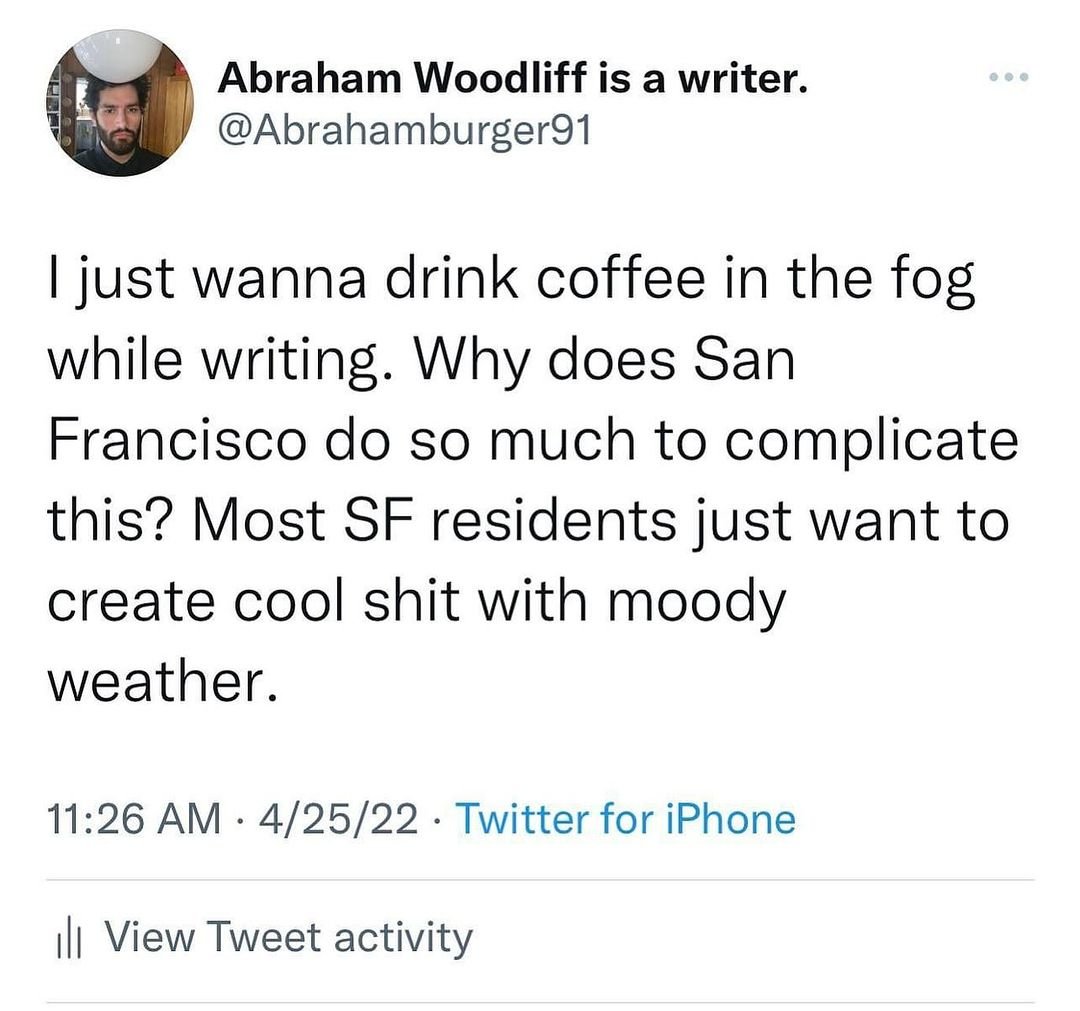Open the @Abrahamburger91 handle
Viewport: 1080px width, 1011px height.
pos(404,130)
